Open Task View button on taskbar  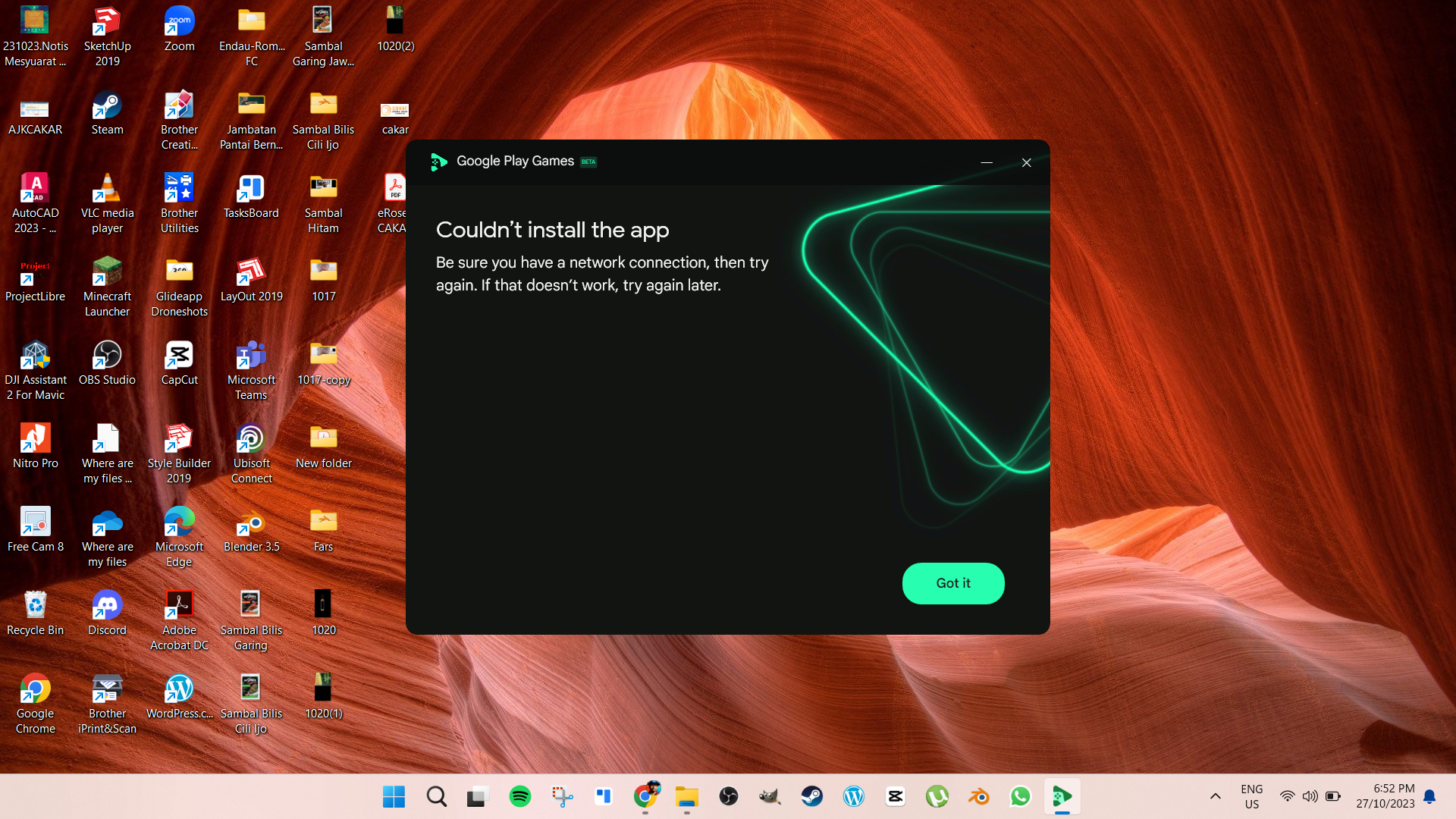click(478, 796)
